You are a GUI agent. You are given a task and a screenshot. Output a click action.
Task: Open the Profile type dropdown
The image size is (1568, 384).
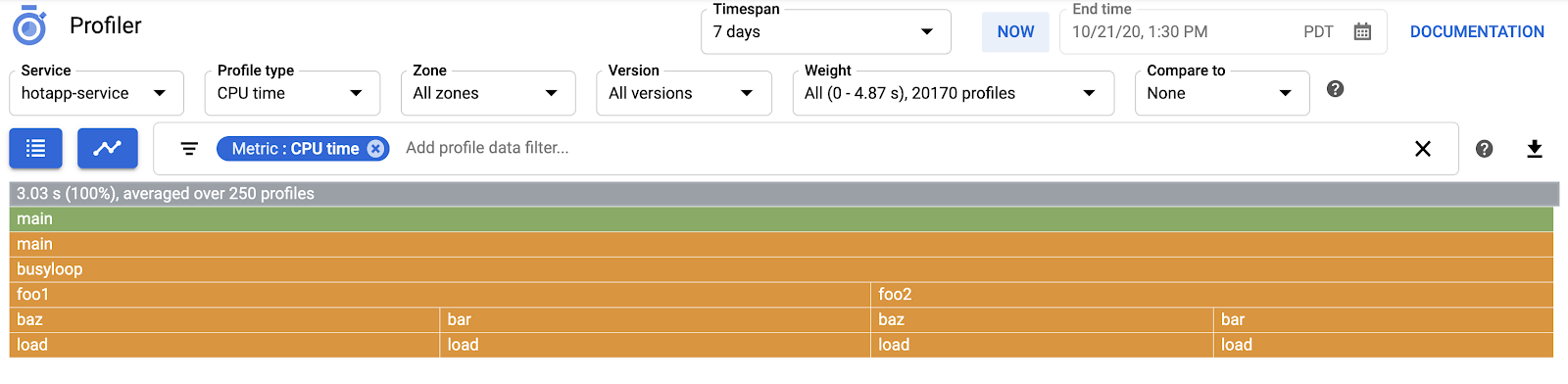point(293,93)
